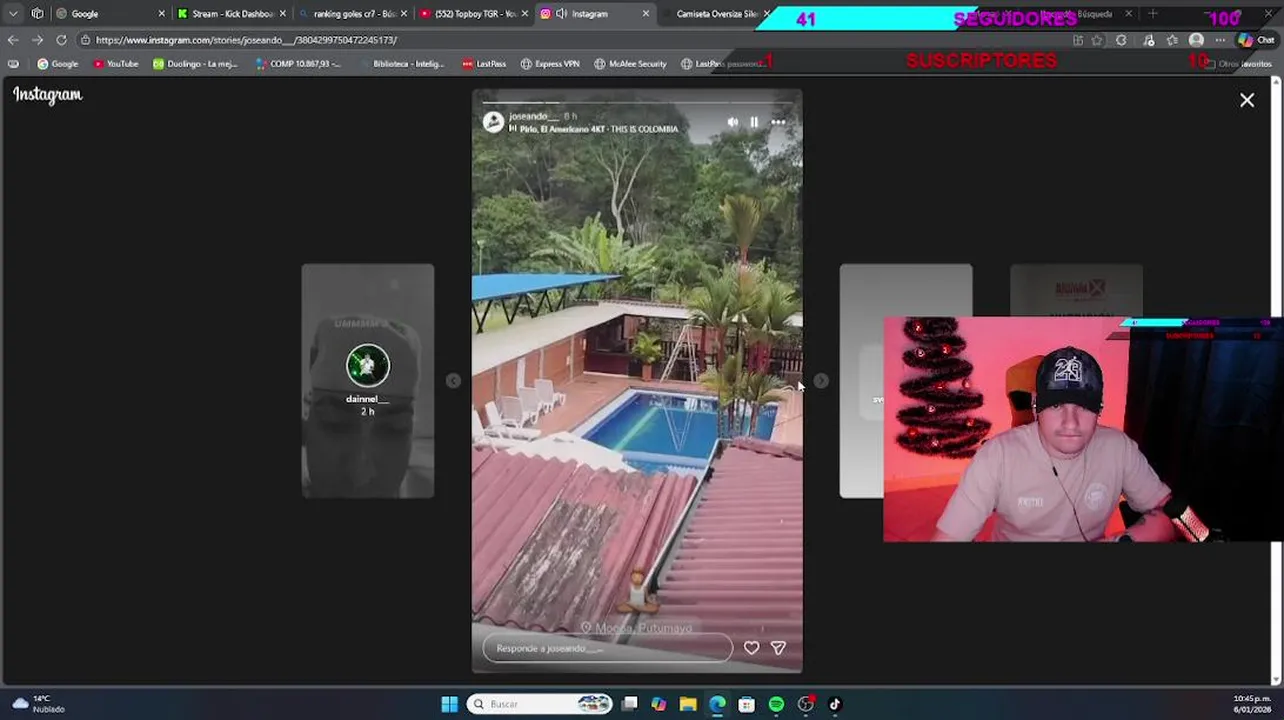The width and height of the screenshot is (1284, 720).
Task: Go to next story with right arrow
Action: [x=821, y=381]
